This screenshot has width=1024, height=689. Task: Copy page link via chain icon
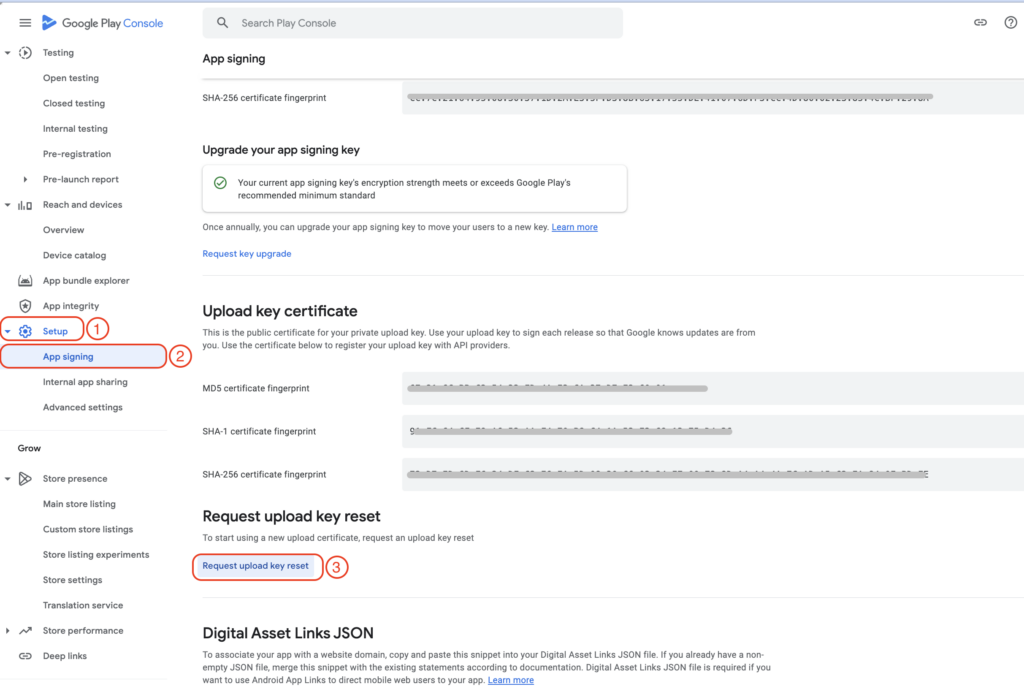tap(980, 23)
